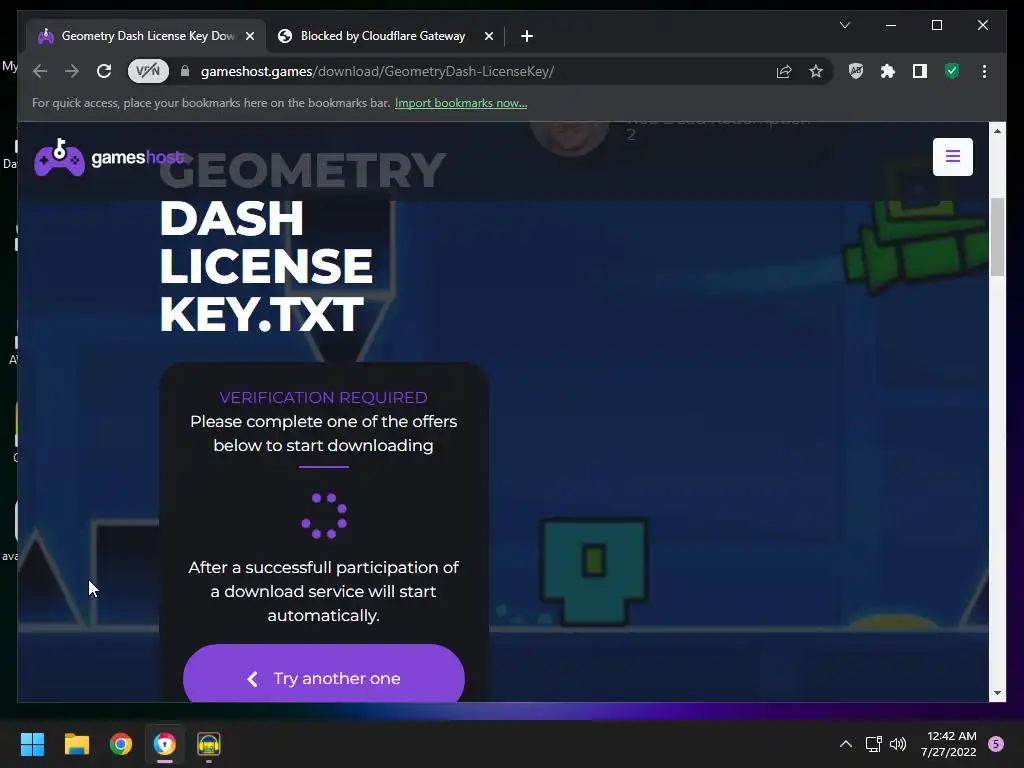Click the browser back arrow
The height and width of the screenshot is (768, 1024).
pos(40,71)
